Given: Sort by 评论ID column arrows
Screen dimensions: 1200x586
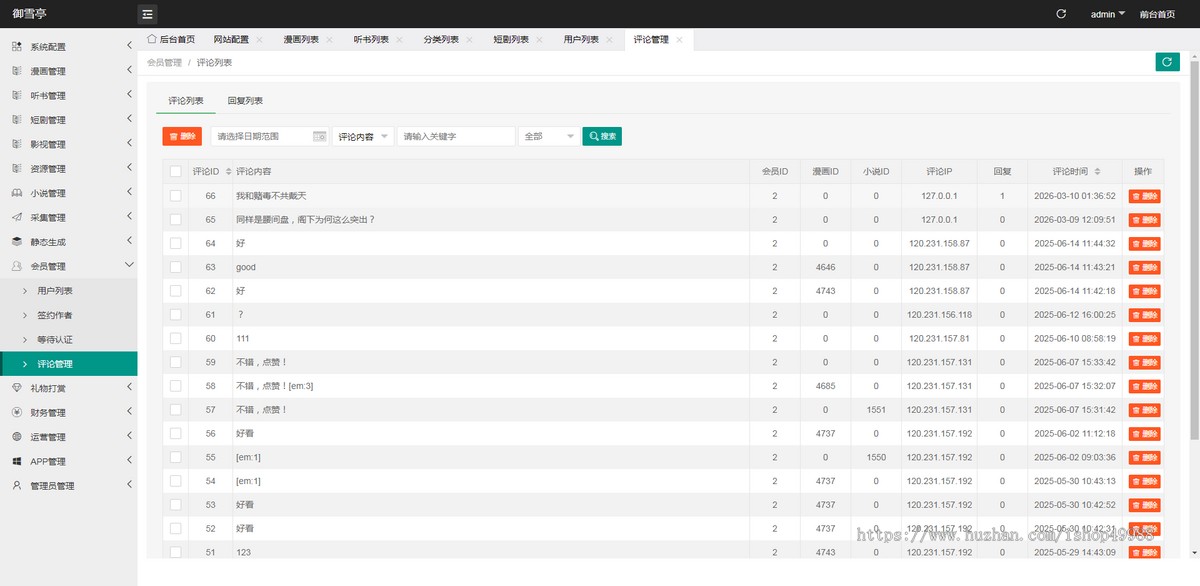Looking at the screenshot, I should coord(228,172).
